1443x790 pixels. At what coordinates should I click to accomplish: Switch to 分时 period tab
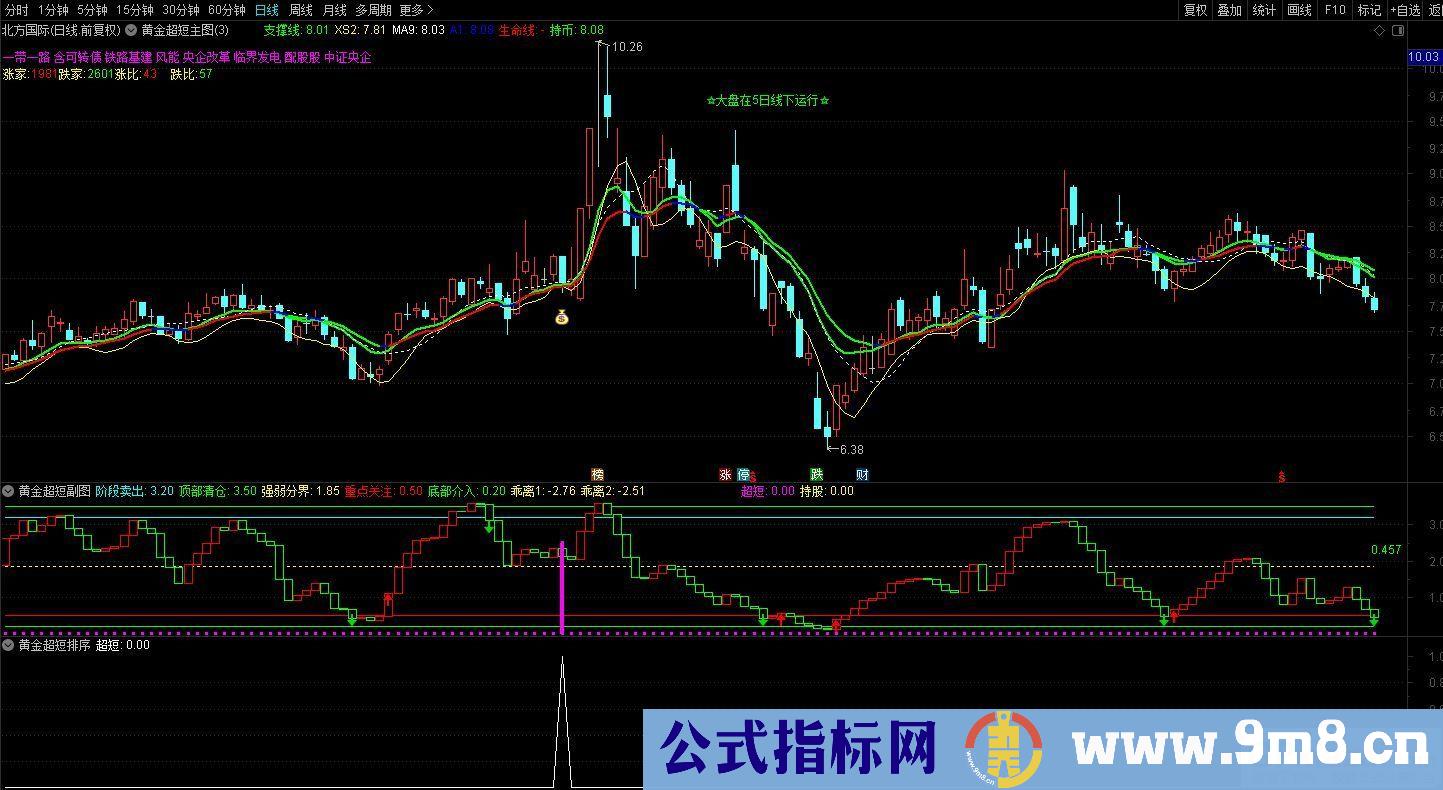16,10
